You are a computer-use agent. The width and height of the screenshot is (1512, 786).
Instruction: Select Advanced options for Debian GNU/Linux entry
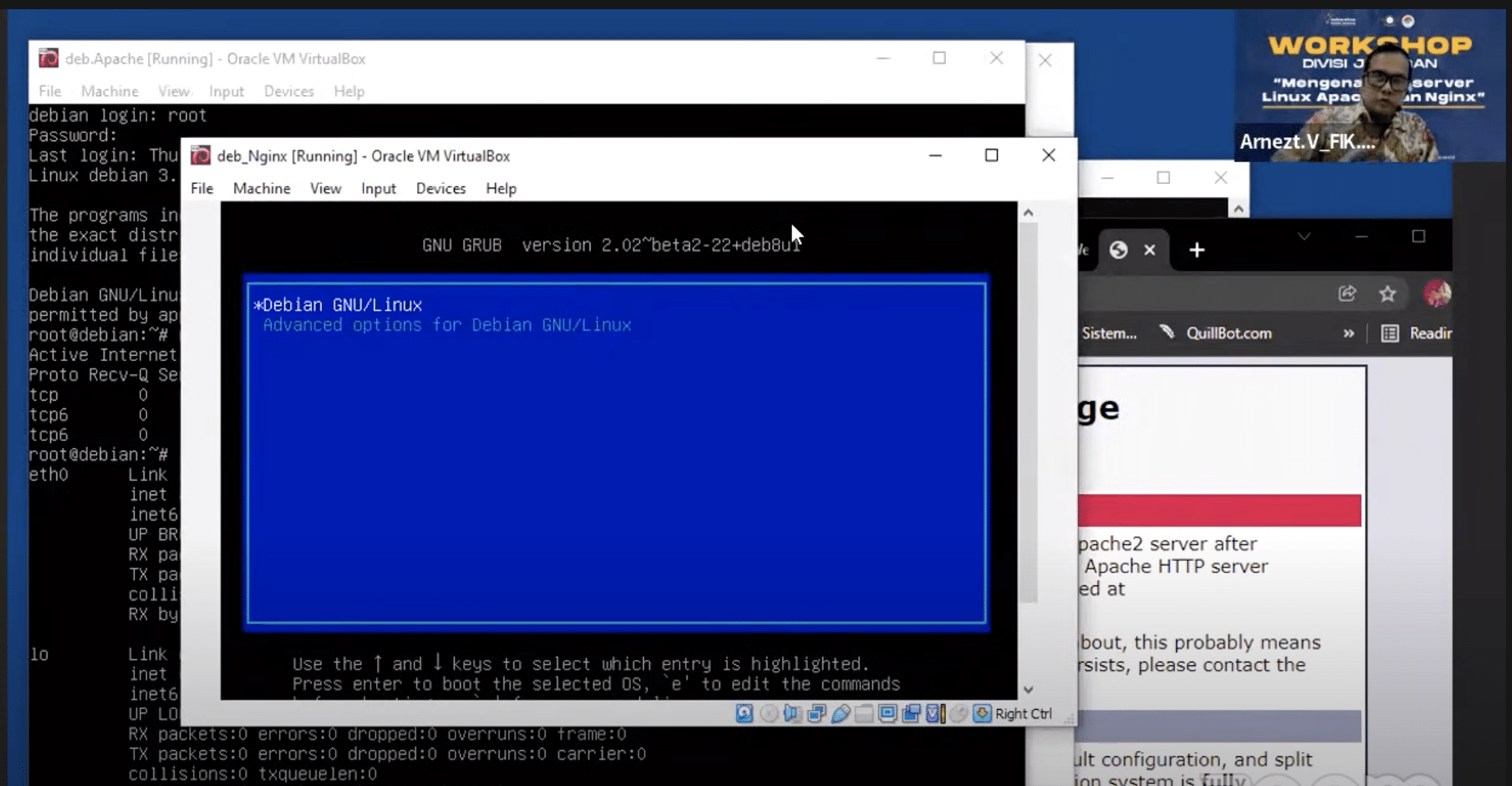point(447,325)
